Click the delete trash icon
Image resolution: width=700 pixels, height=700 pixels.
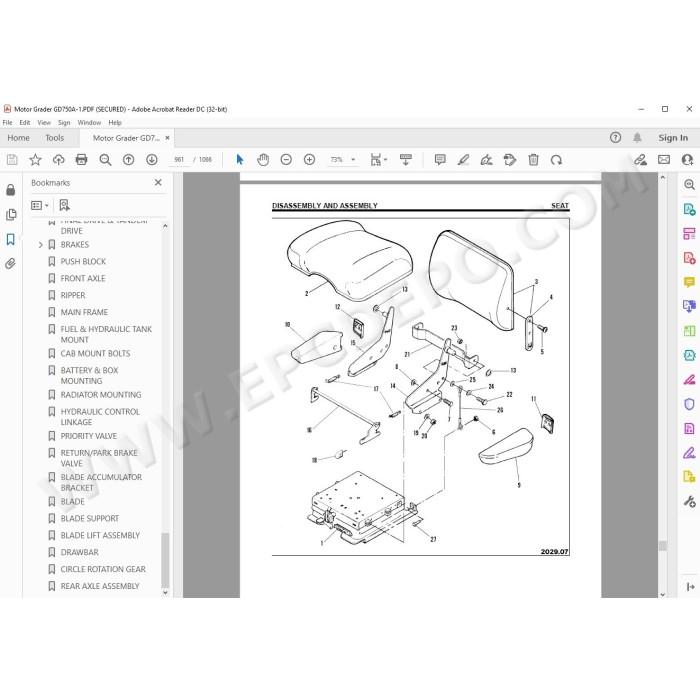pos(533,159)
